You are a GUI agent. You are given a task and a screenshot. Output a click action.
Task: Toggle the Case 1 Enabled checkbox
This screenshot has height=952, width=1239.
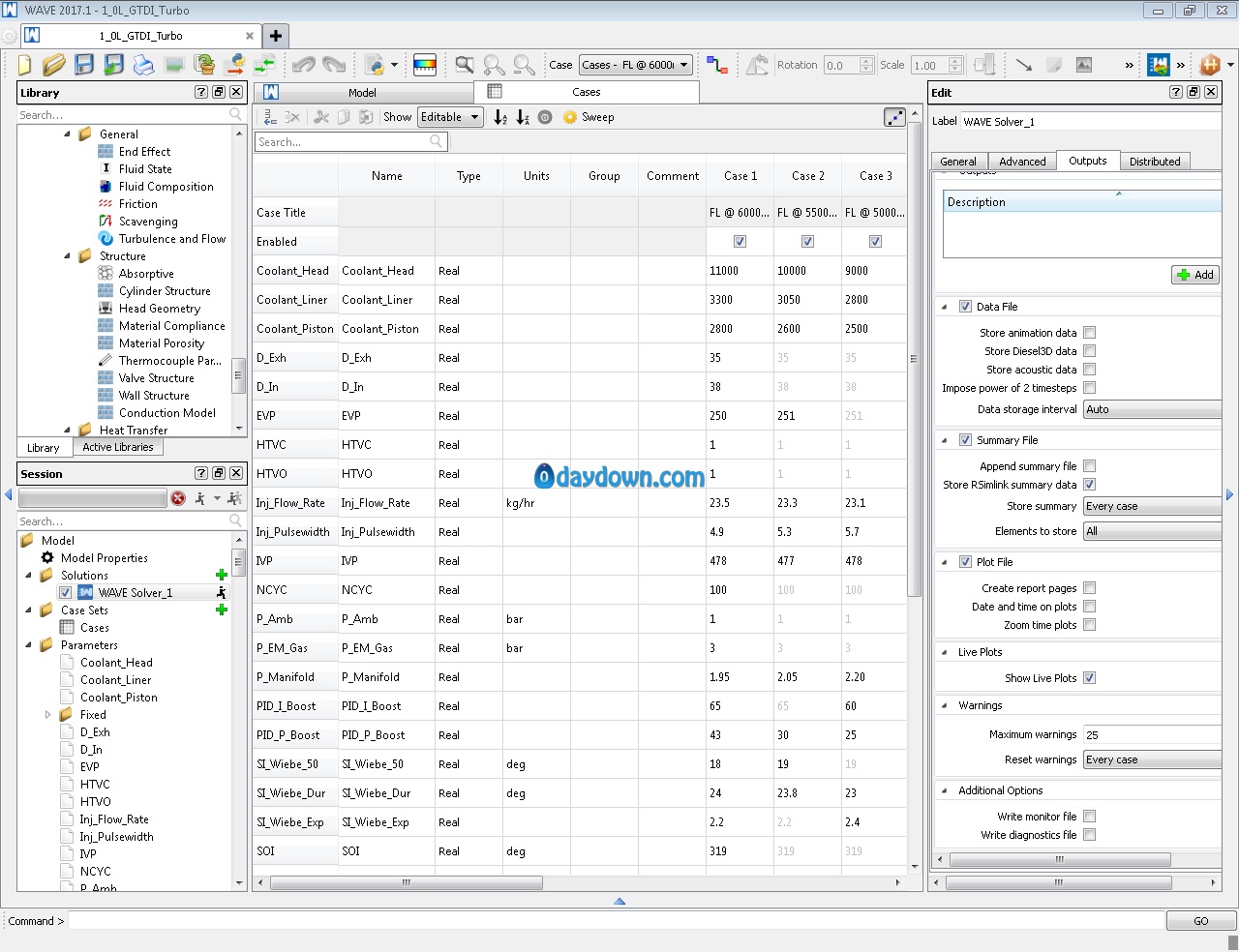[x=740, y=242]
